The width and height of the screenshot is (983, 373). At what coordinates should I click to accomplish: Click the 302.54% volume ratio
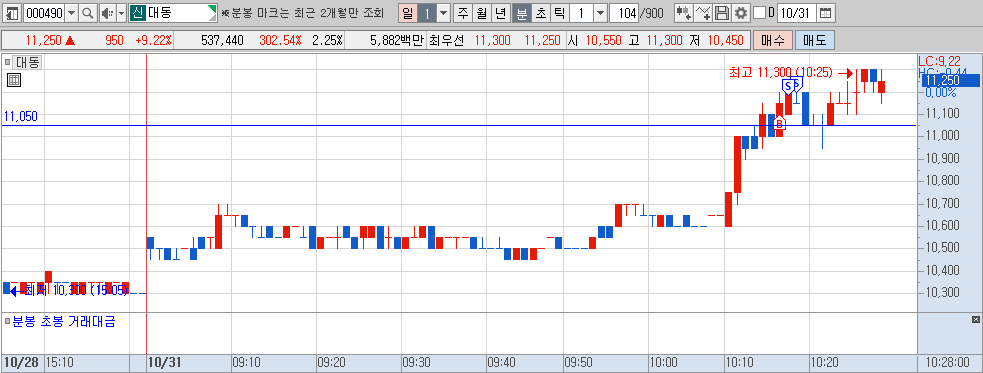click(x=280, y=41)
